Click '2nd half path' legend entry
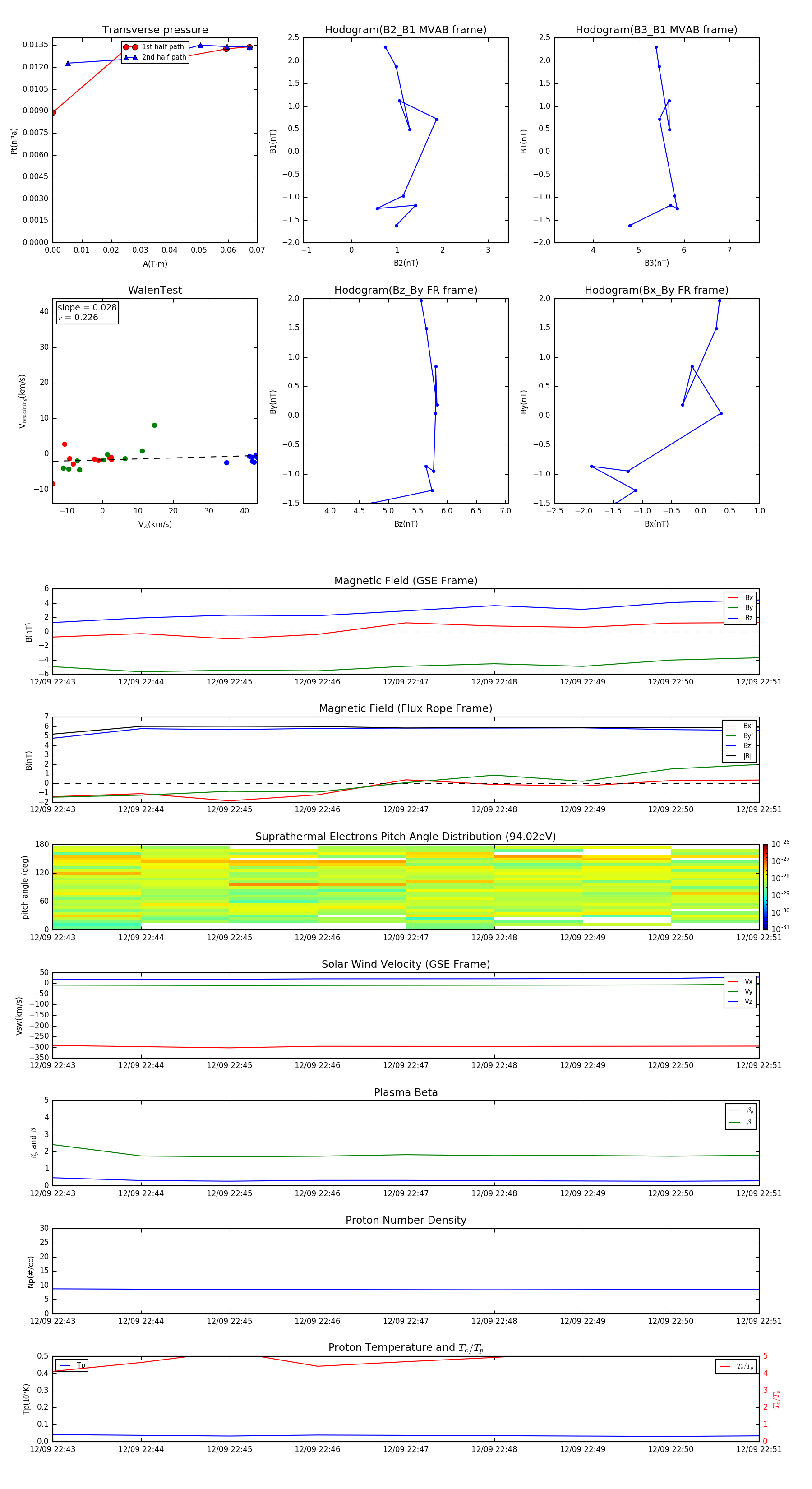The height and width of the screenshot is (1489, 812). 155,57
